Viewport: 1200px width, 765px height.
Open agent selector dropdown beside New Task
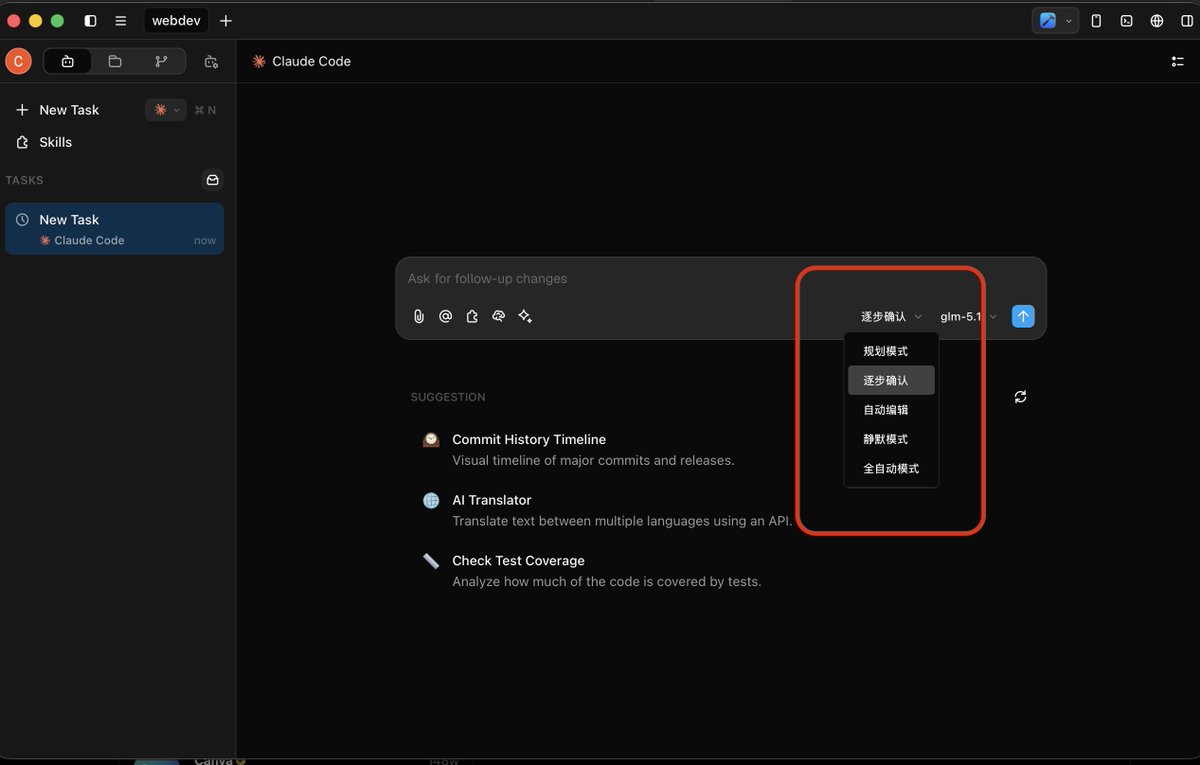165,110
